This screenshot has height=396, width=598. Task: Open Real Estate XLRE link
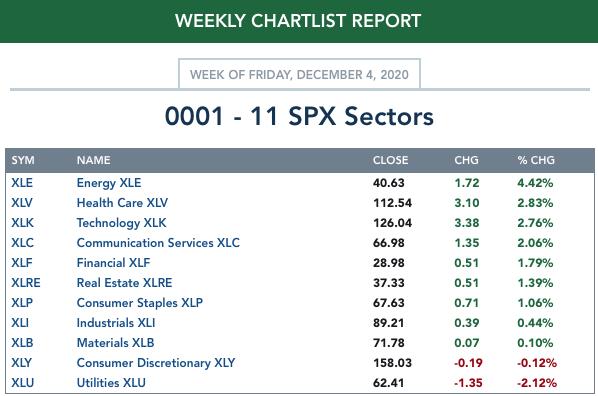(x=124, y=283)
